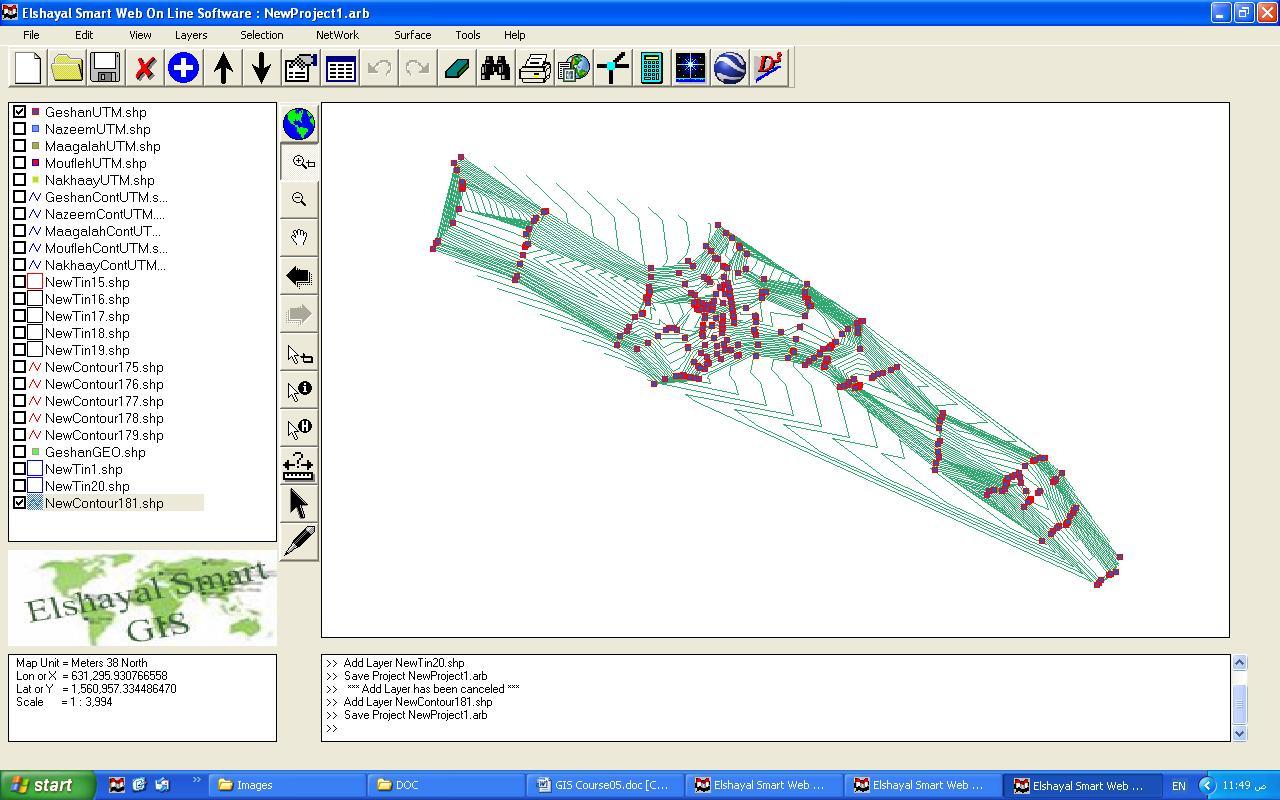Check NewTin15.shp layer visibility box
Screen dimensions: 1280x800
(x=19, y=282)
